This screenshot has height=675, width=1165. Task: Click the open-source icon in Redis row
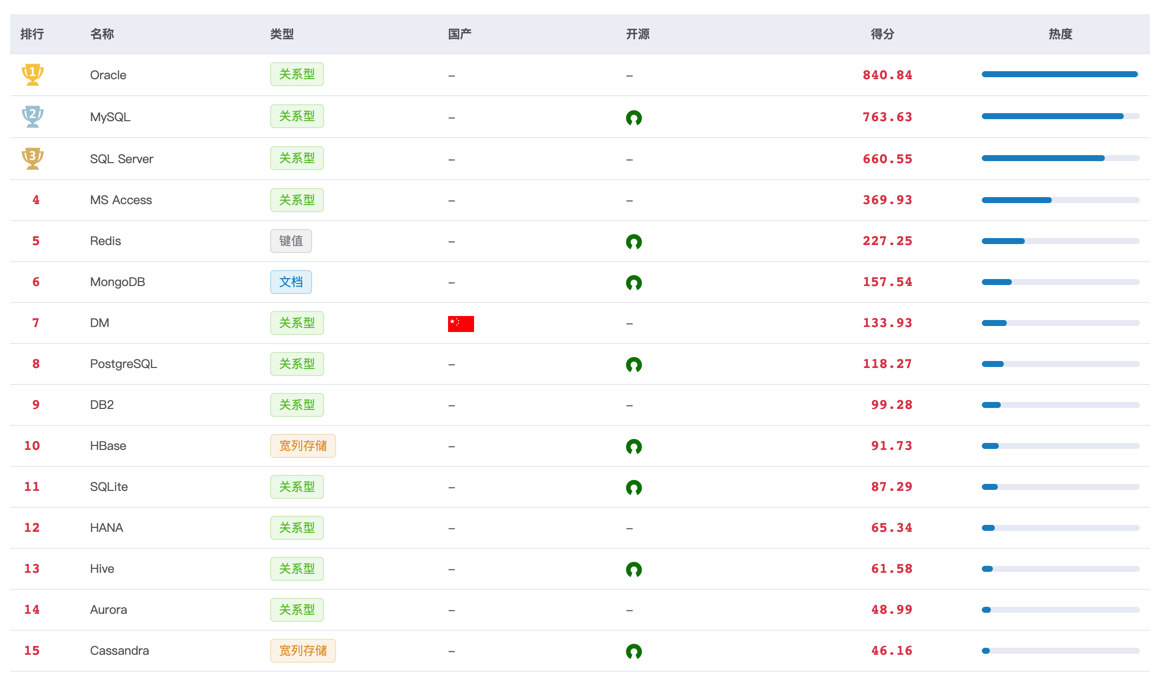coord(633,242)
